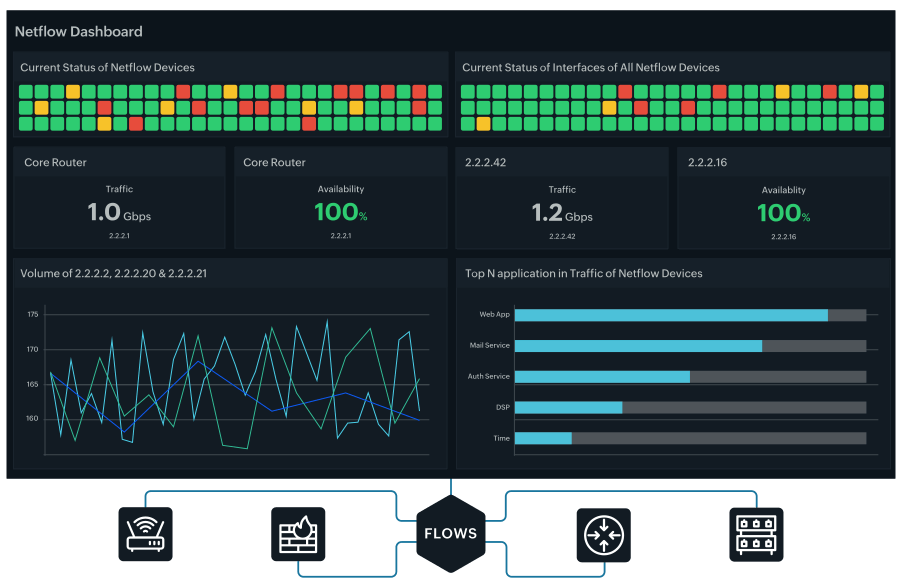The width and height of the screenshot is (902, 587).
Task: Open the server rack icon at bottom right
Action: coord(755,534)
